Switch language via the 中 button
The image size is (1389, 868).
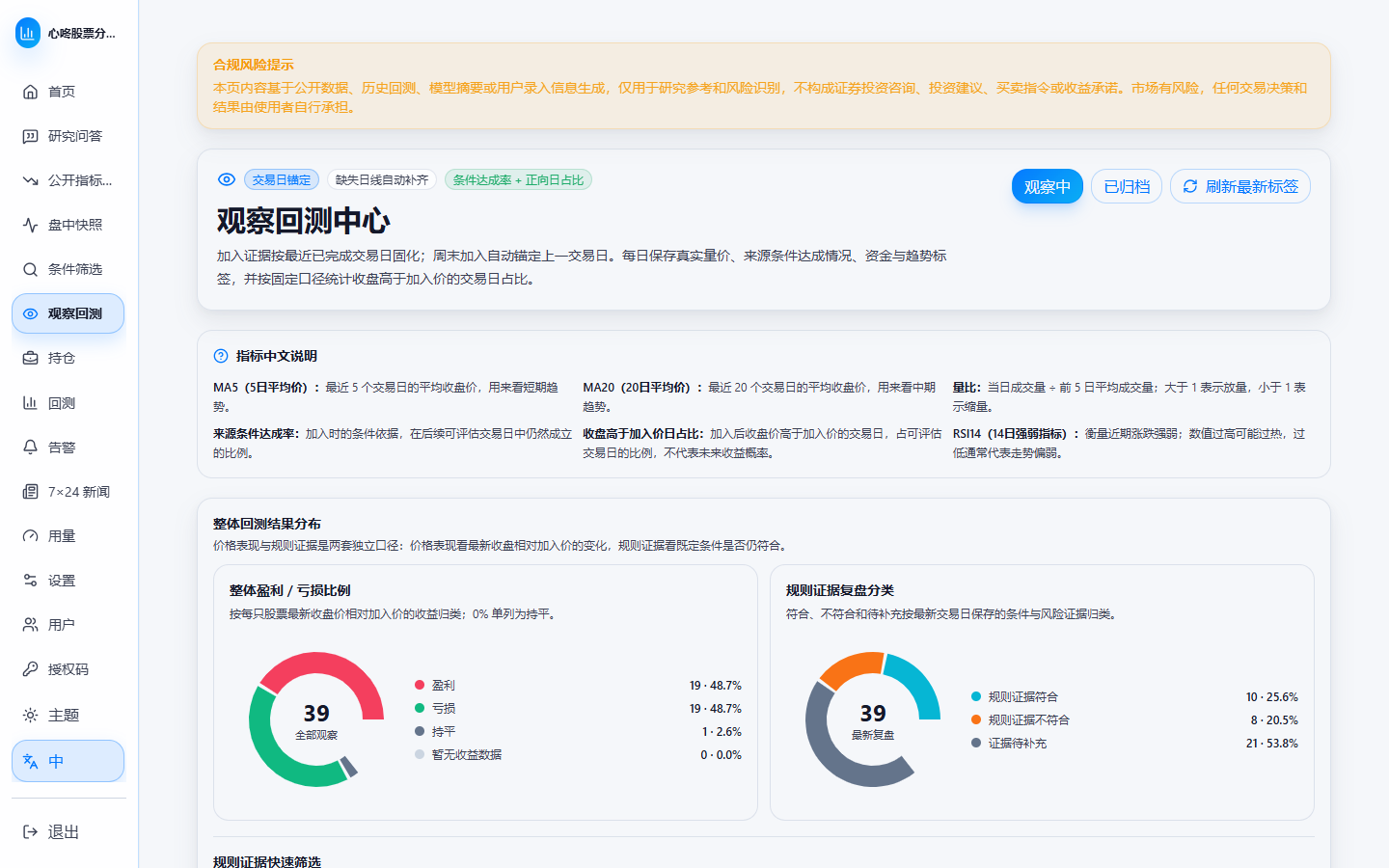click(x=68, y=761)
